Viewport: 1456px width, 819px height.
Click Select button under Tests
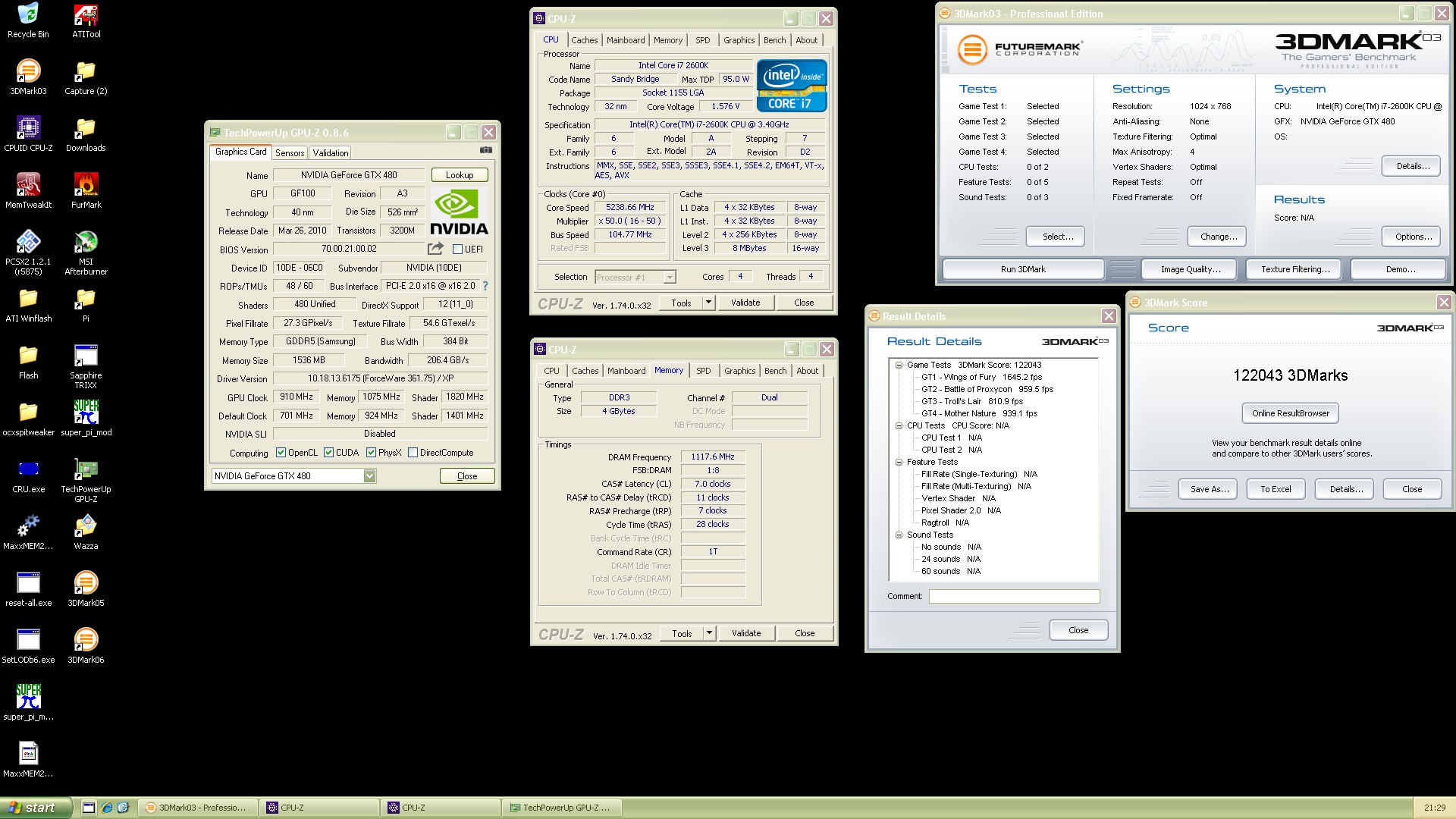1057,237
